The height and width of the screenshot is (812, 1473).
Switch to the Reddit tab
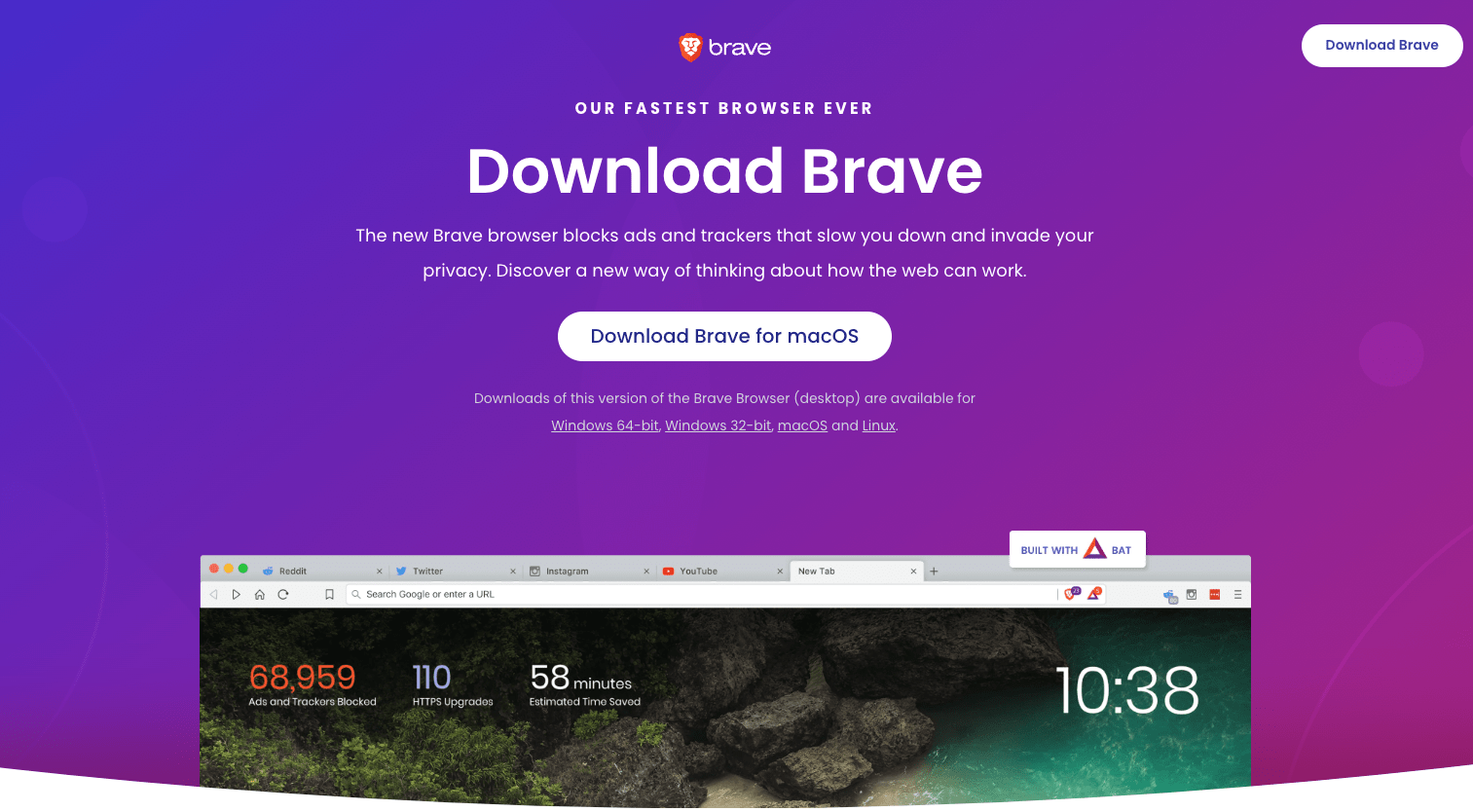click(321, 571)
